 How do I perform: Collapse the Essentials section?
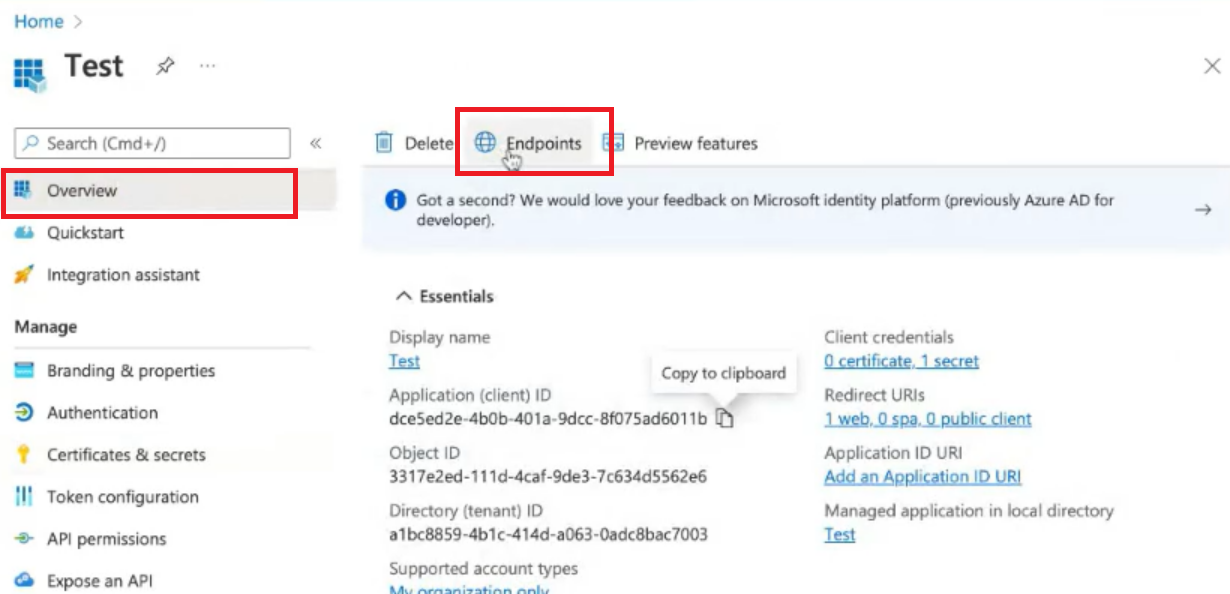tap(404, 296)
